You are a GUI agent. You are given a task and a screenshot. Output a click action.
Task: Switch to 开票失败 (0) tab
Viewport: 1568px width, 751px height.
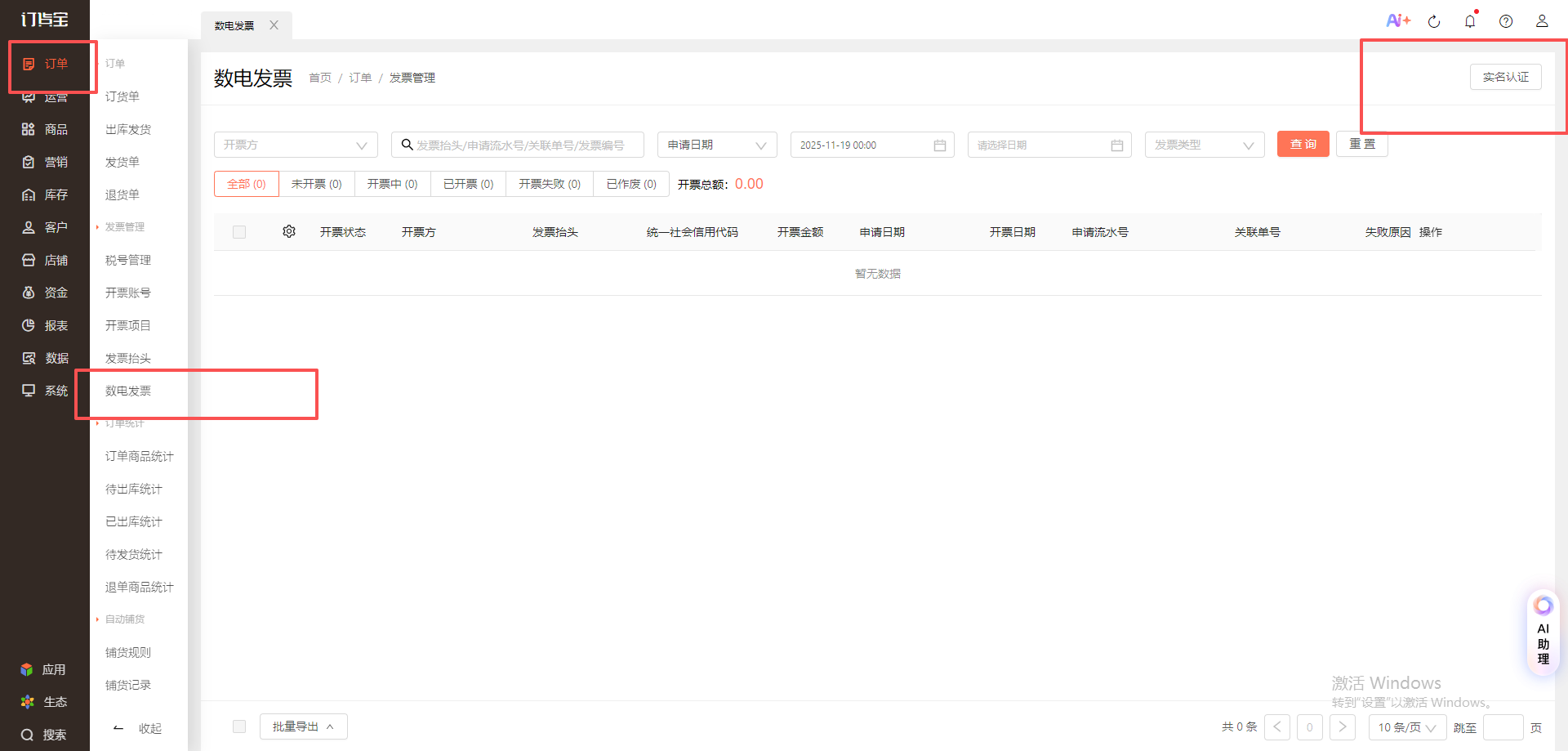tap(550, 184)
